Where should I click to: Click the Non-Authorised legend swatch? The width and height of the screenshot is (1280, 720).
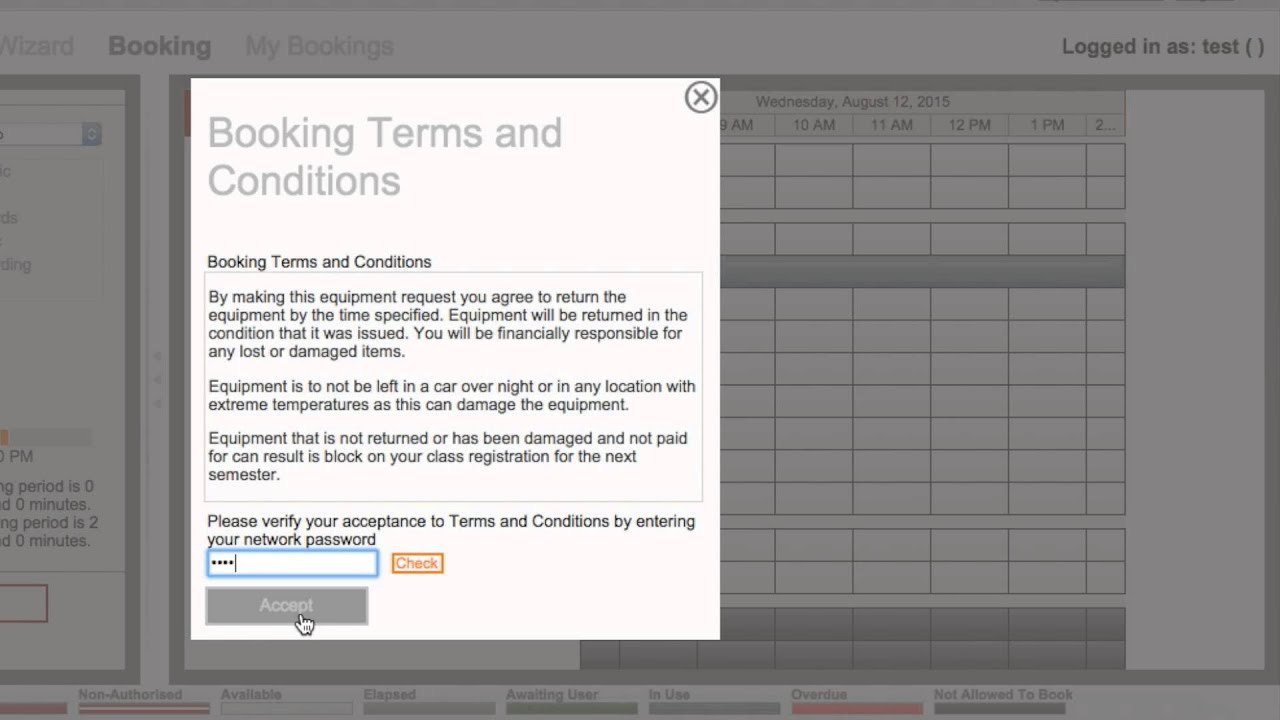coord(144,708)
